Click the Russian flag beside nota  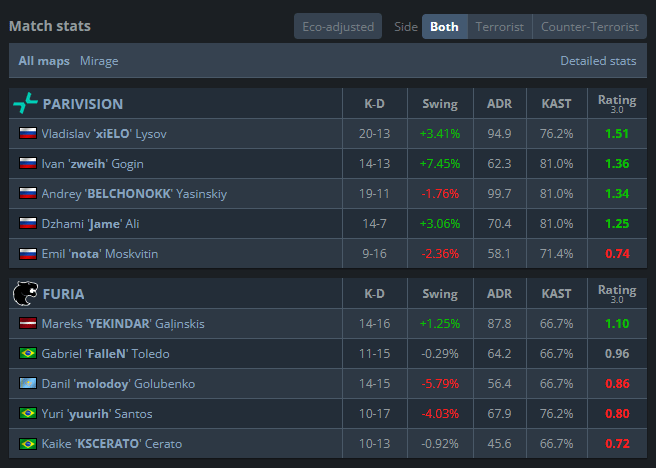[28, 253]
